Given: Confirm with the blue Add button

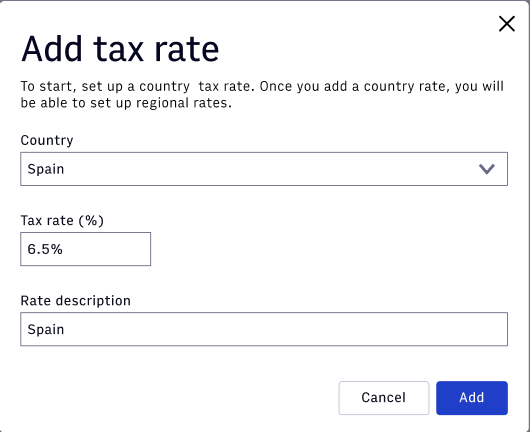Looking at the screenshot, I should (x=472, y=398).
